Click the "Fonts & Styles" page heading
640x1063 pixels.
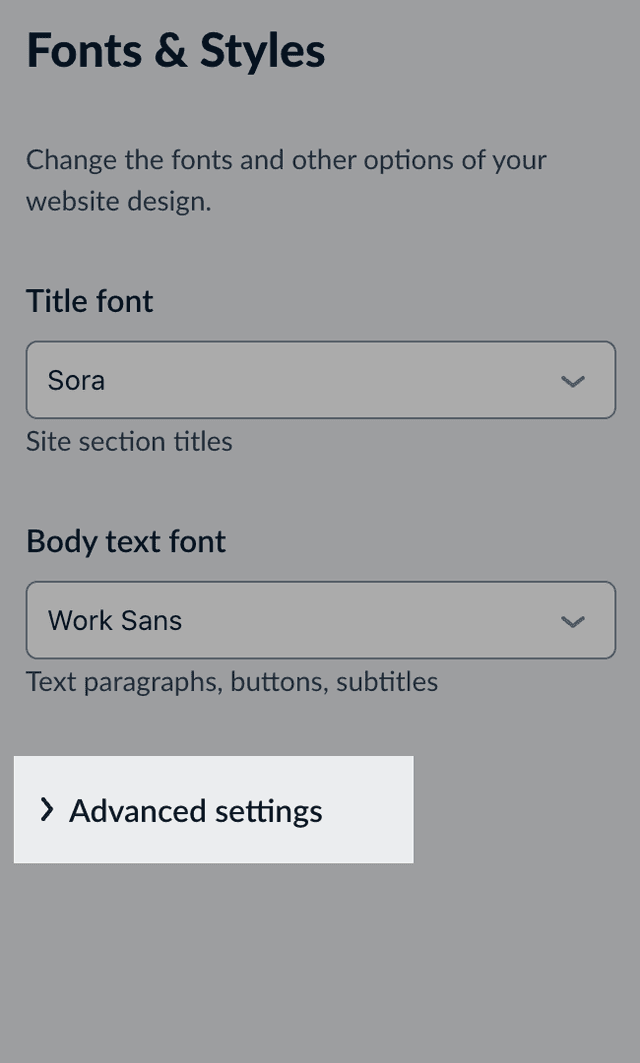point(176,50)
